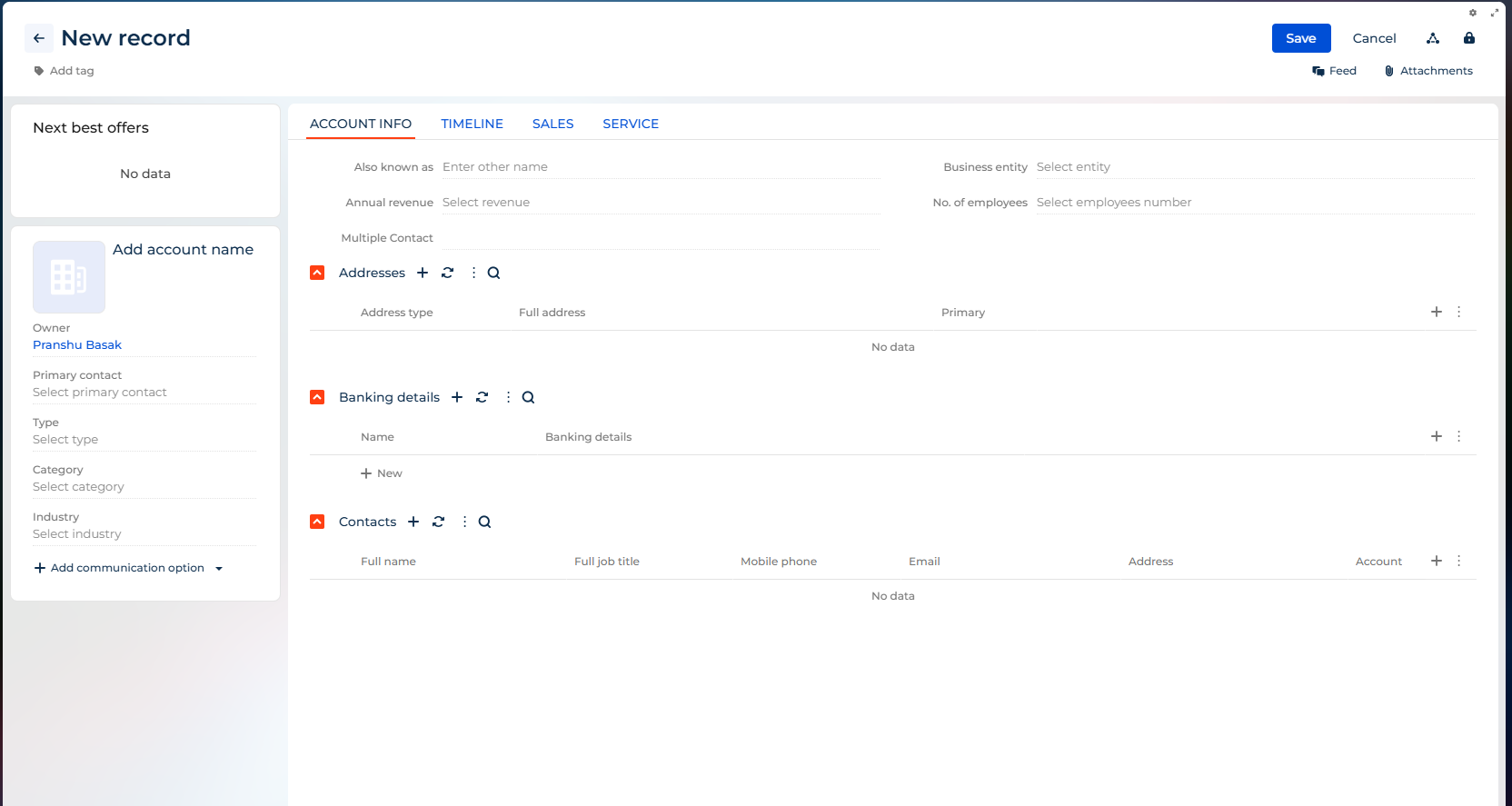Image resolution: width=1512 pixels, height=806 pixels.
Task: Save the new record
Action: pos(1301,38)
